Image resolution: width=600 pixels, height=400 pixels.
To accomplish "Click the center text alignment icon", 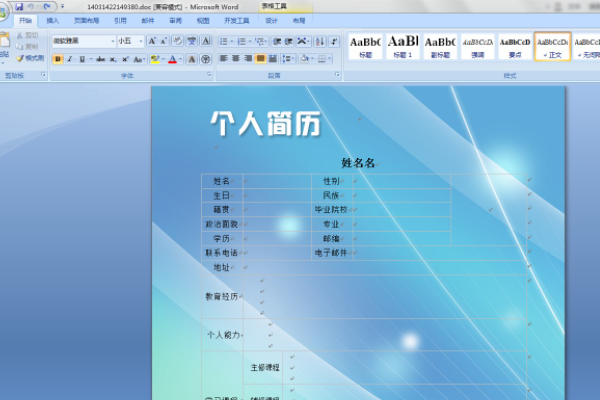I will 235,59.
